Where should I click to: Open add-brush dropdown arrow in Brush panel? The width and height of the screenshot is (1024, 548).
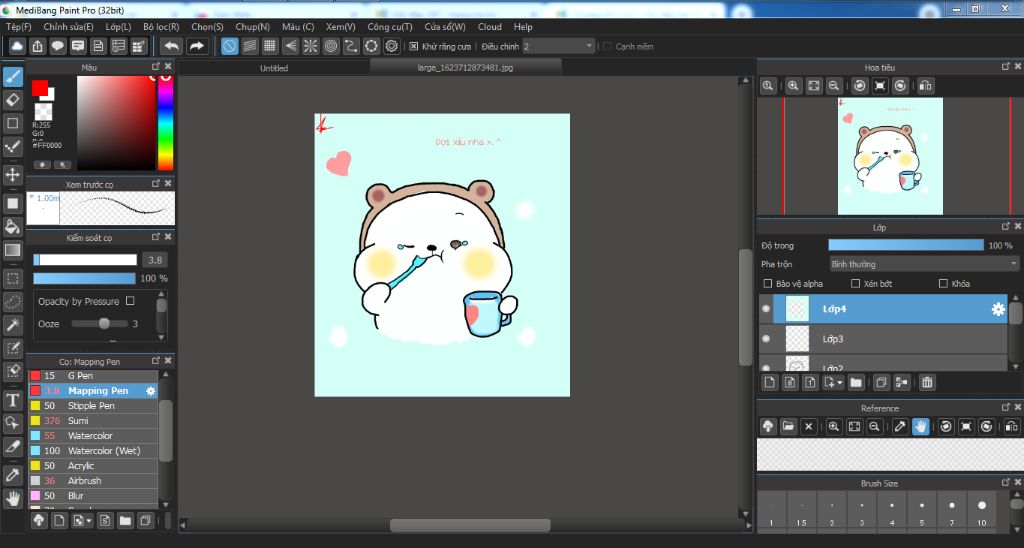[89, 521]
